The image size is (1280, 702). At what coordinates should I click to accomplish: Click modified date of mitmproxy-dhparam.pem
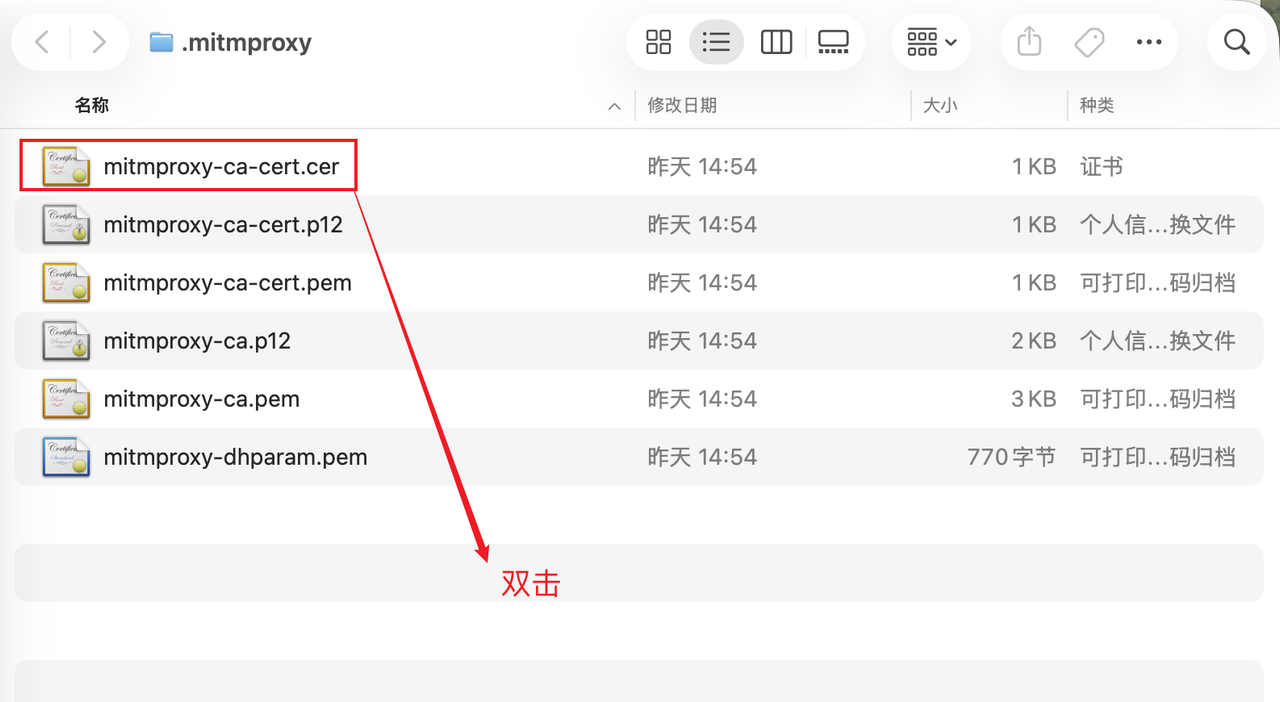(702, 457)
